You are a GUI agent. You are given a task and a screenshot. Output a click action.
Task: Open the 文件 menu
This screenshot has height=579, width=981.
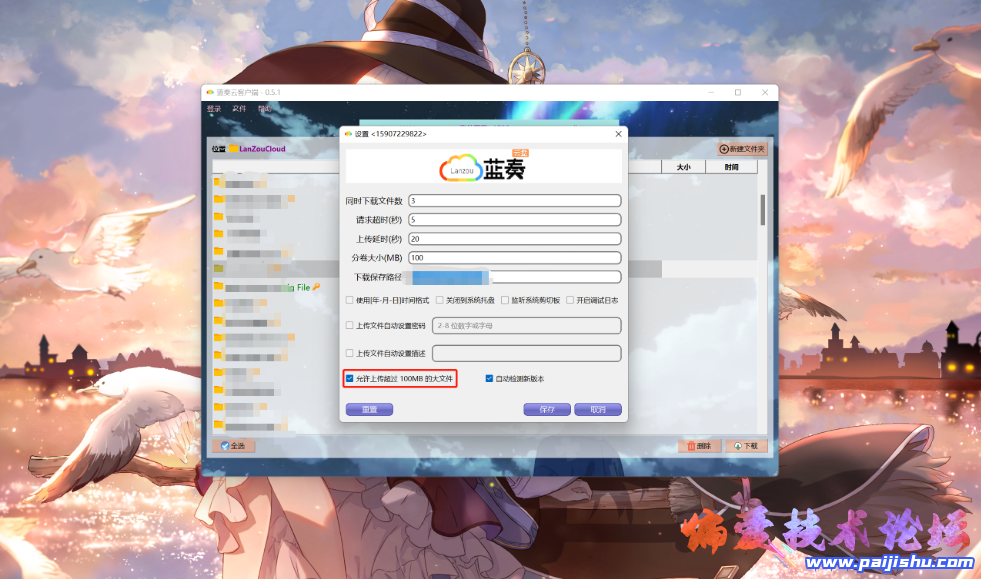coord(239,108)
